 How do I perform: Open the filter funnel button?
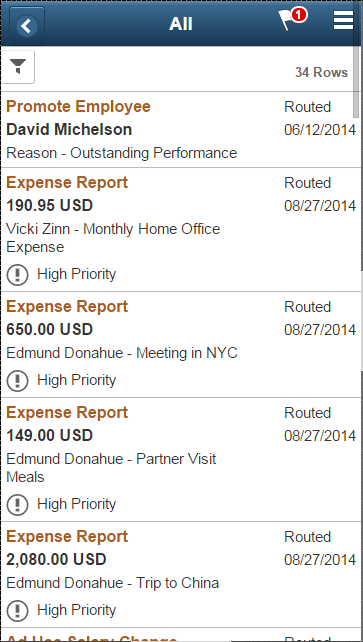click(x=18, y=67)
